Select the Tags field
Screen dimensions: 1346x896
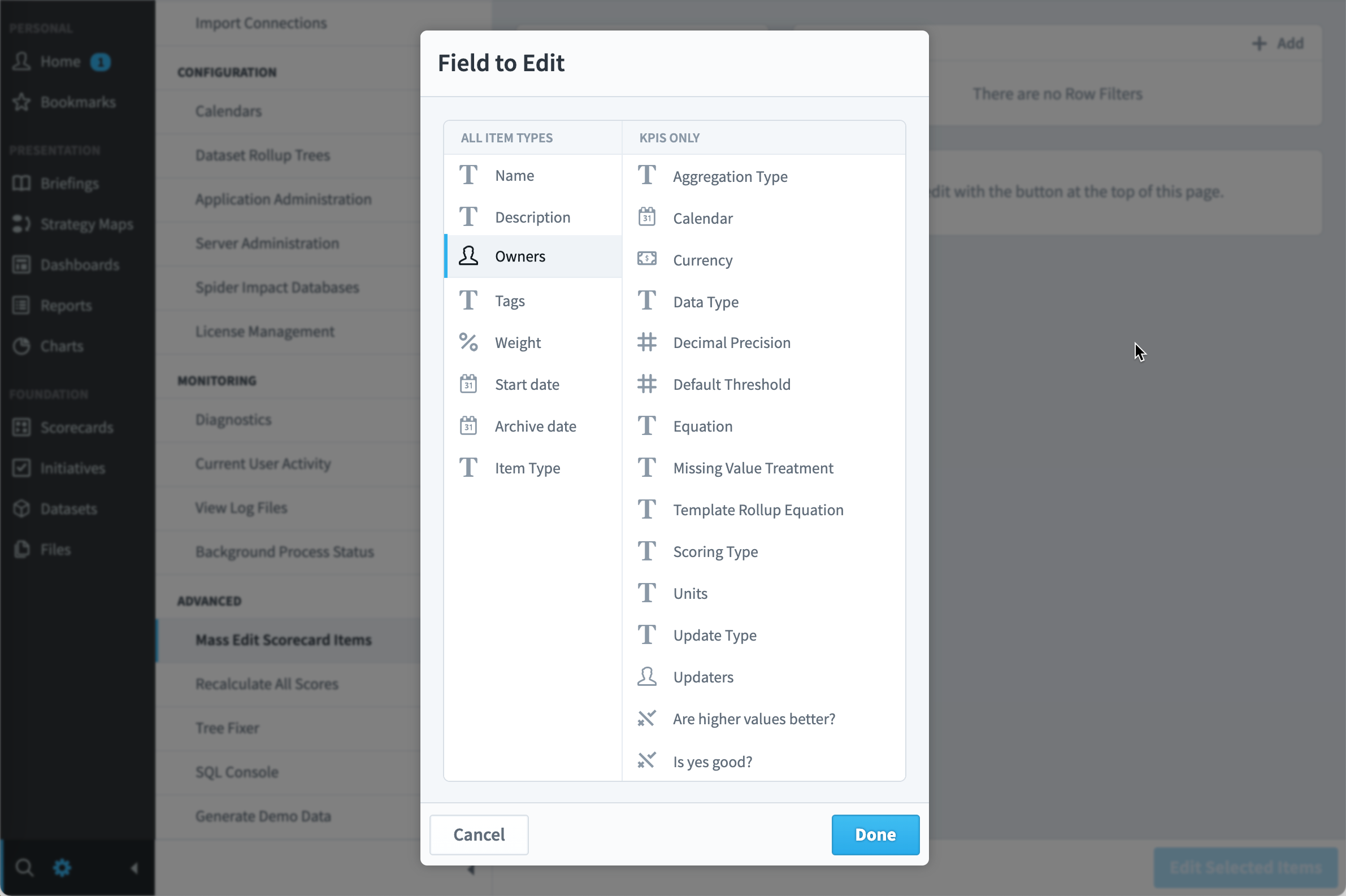point(533,301)
